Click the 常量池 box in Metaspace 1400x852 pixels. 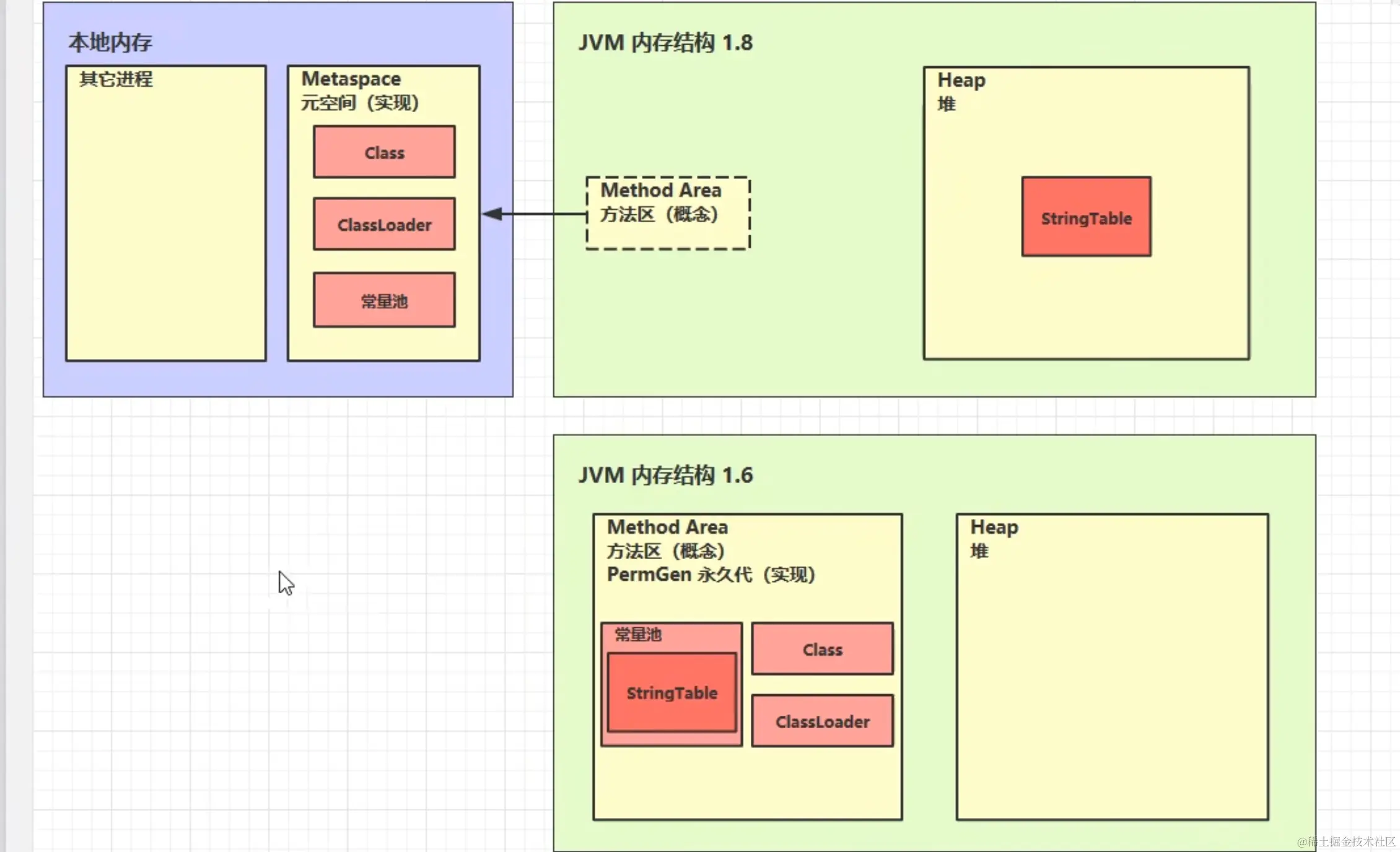point(384,300)
